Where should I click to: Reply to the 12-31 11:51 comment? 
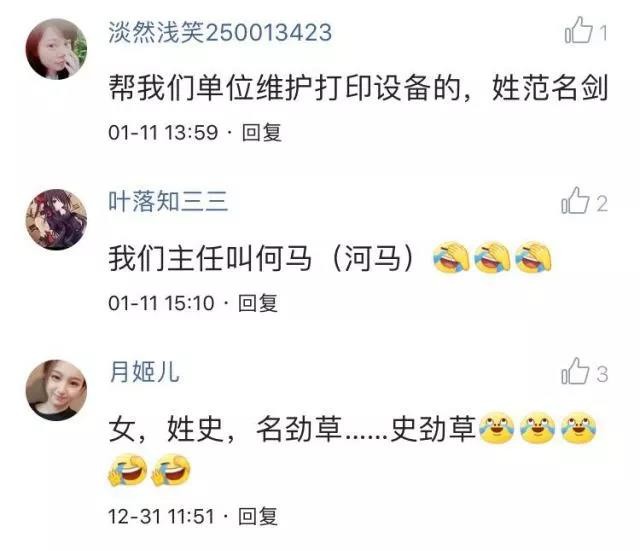pos(258,516)
